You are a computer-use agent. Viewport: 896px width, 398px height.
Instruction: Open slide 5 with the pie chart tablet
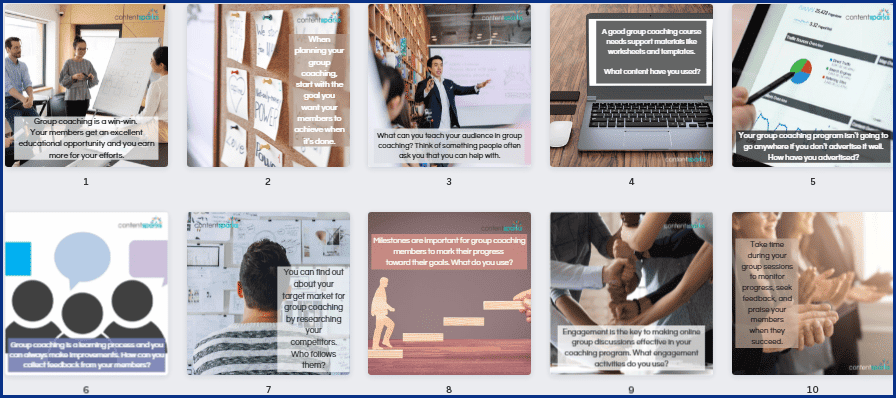813,85
